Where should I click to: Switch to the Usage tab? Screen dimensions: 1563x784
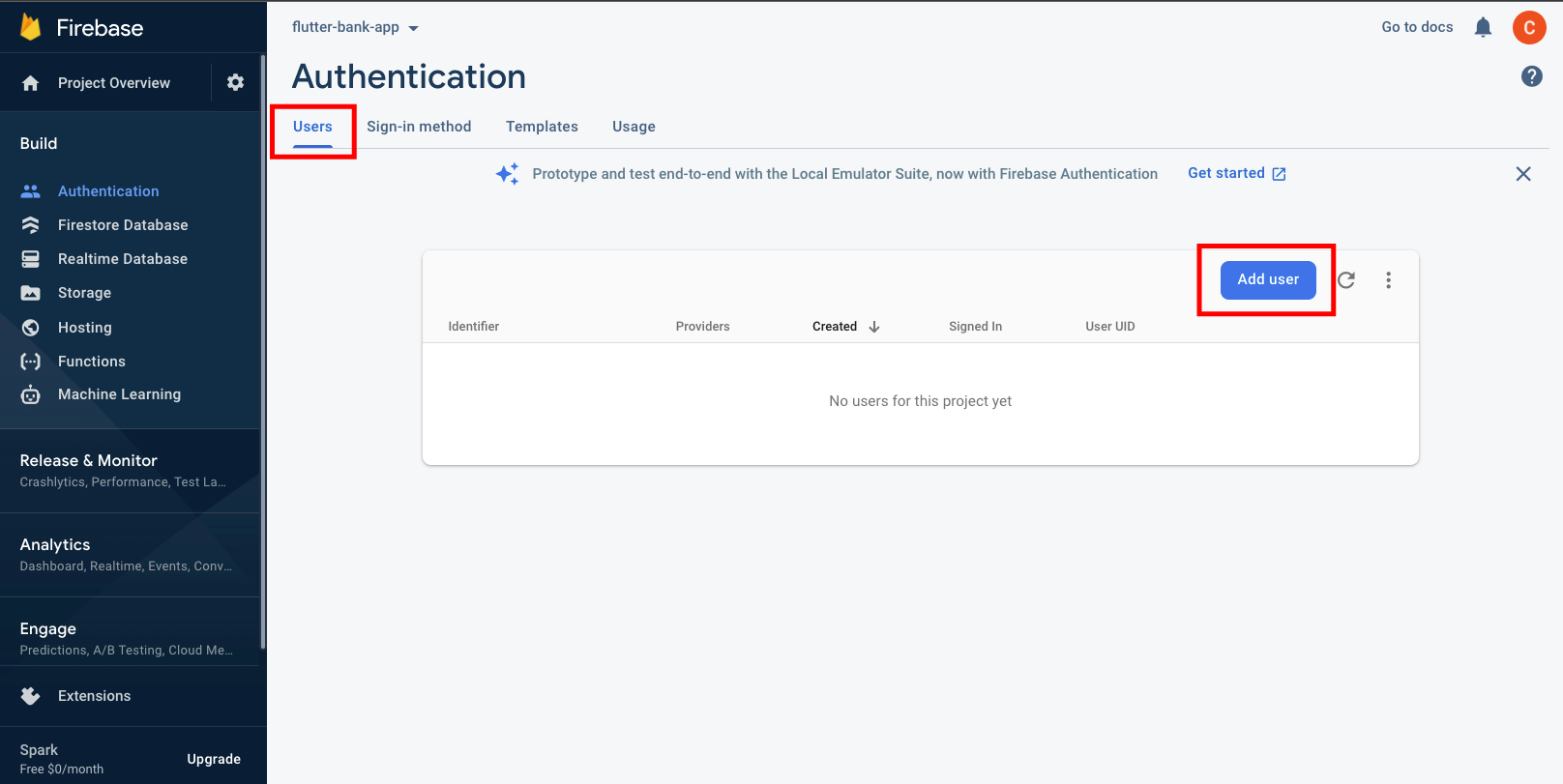point(634,127)
